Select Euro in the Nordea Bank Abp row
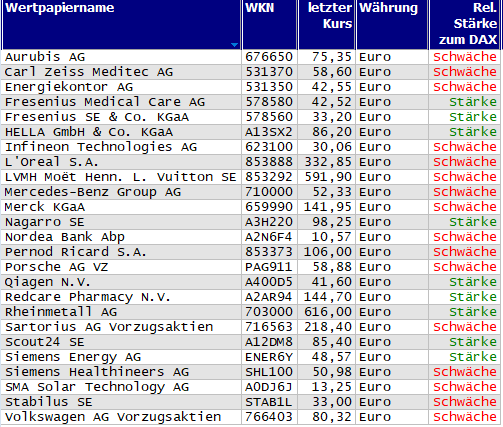 [x=375, y=237]
